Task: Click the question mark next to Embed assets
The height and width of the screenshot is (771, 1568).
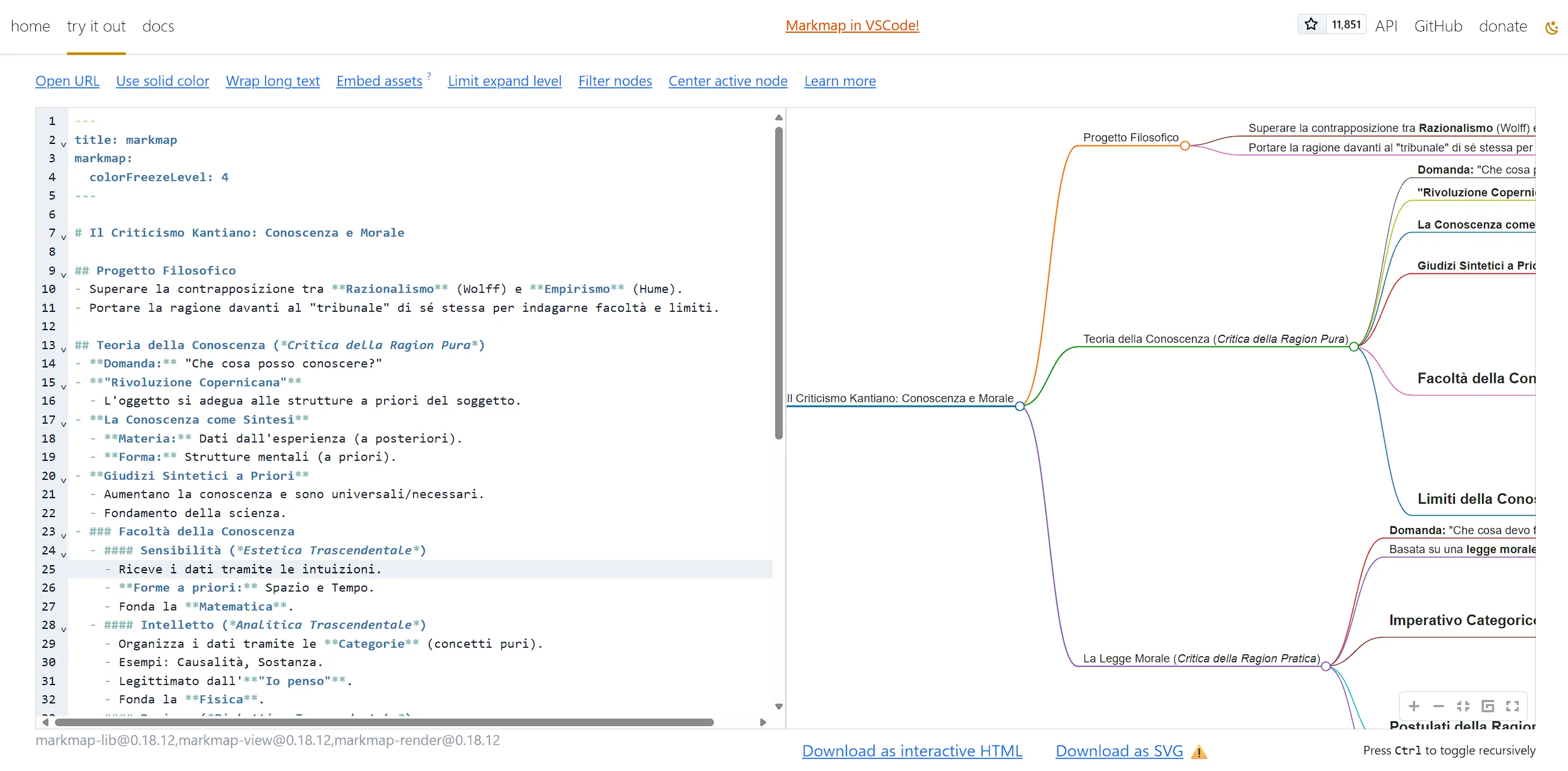Action: [429, 76]
